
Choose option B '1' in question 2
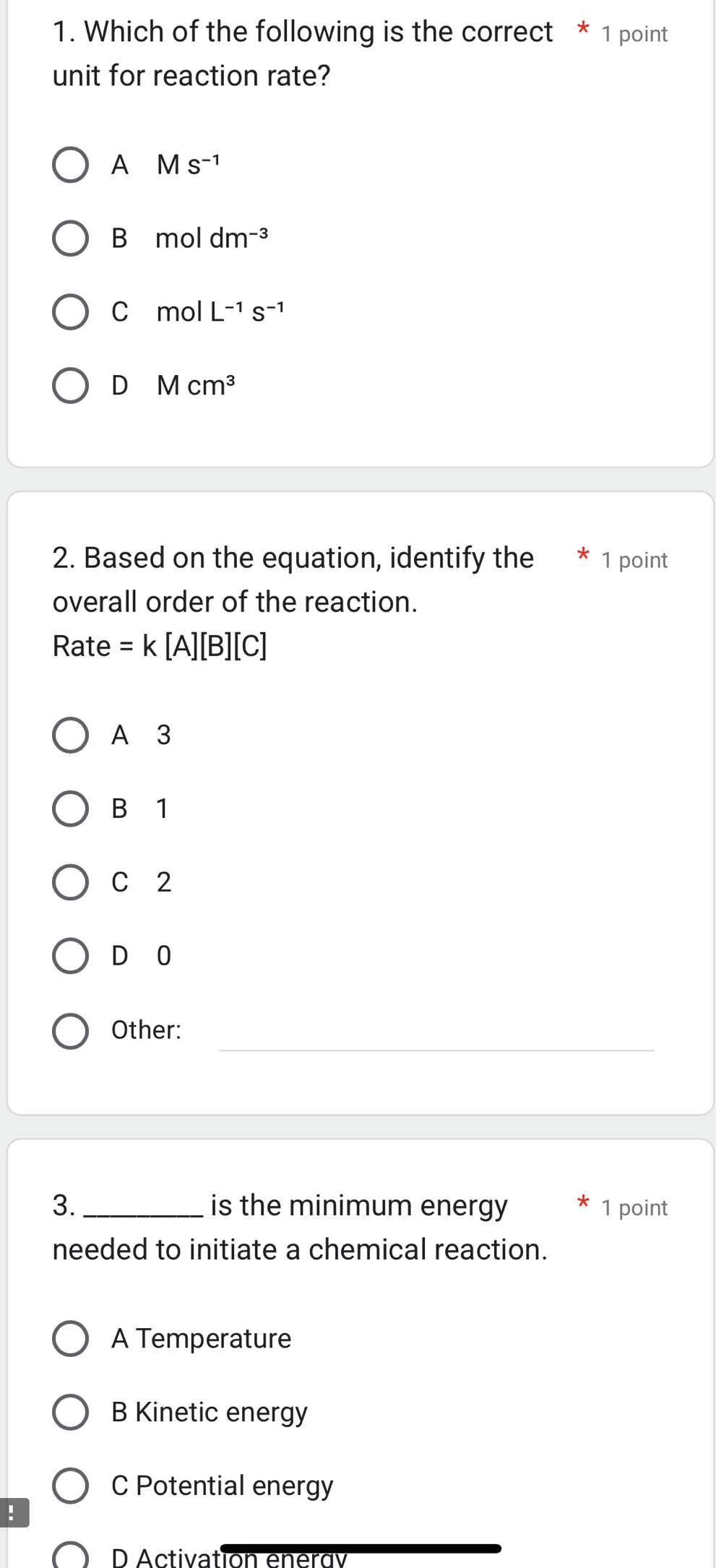pos(70,809)
